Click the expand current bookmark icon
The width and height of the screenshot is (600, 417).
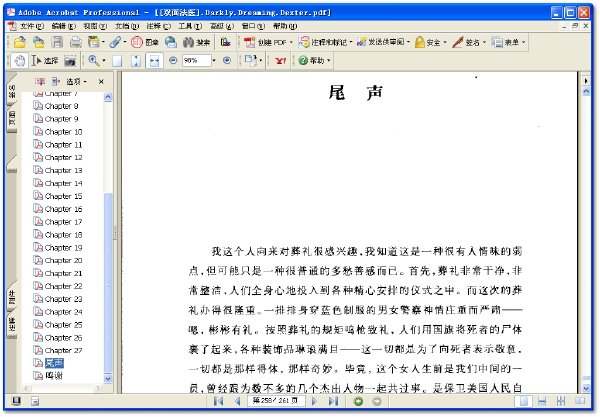pos(56,81)
